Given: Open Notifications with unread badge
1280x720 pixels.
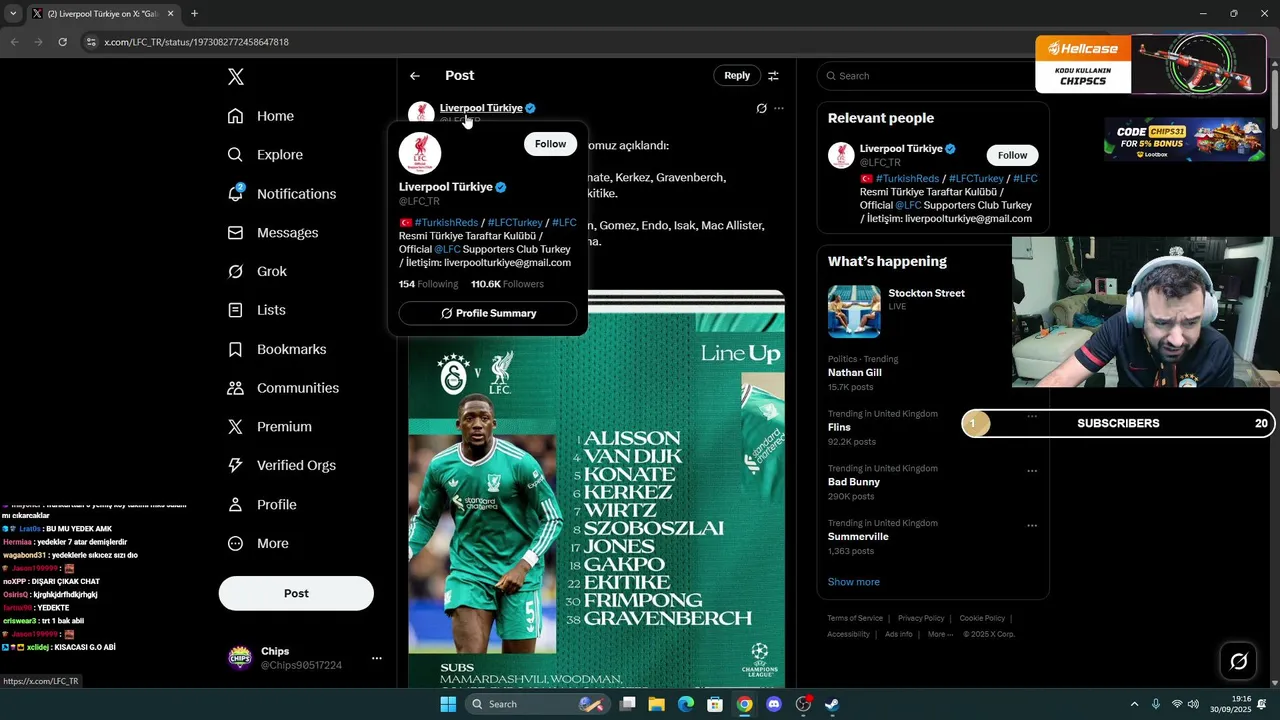Looking at the screenshot, I should (281, 194).
